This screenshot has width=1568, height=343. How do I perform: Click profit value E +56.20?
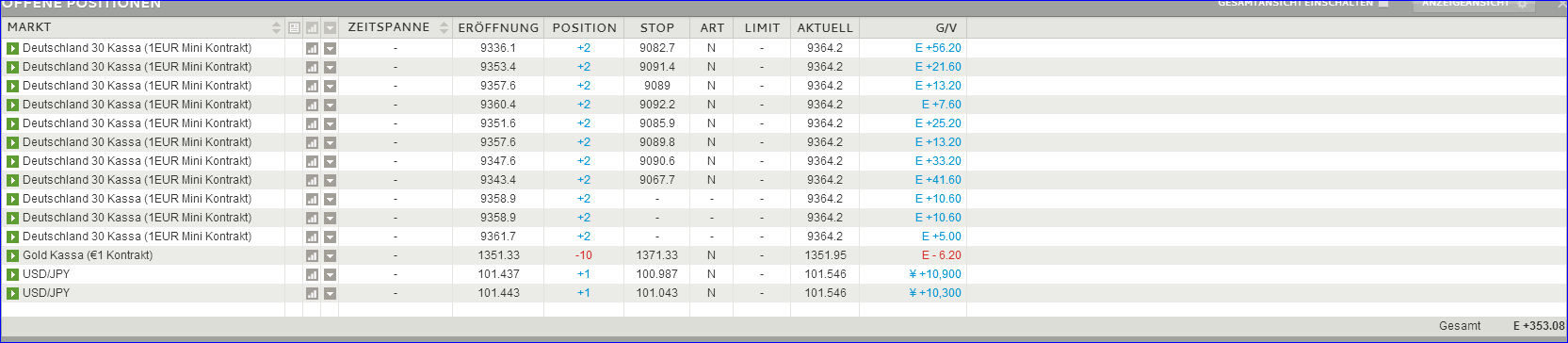[938, 48]
